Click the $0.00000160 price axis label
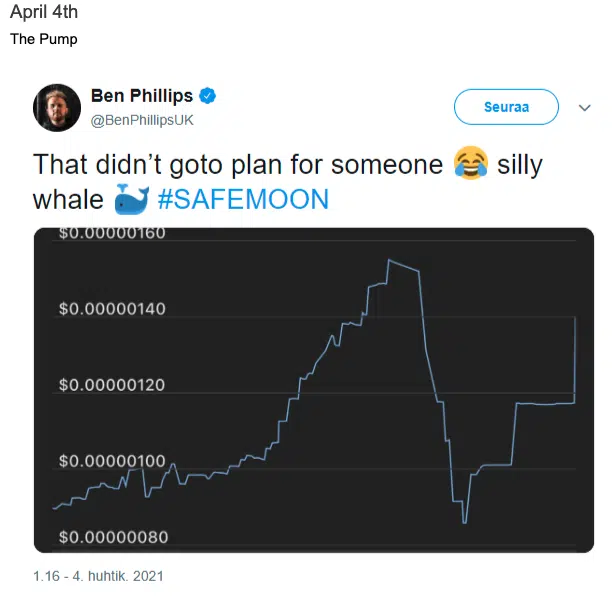The width and height of the screenshot is (616, 598). [112, 234]
